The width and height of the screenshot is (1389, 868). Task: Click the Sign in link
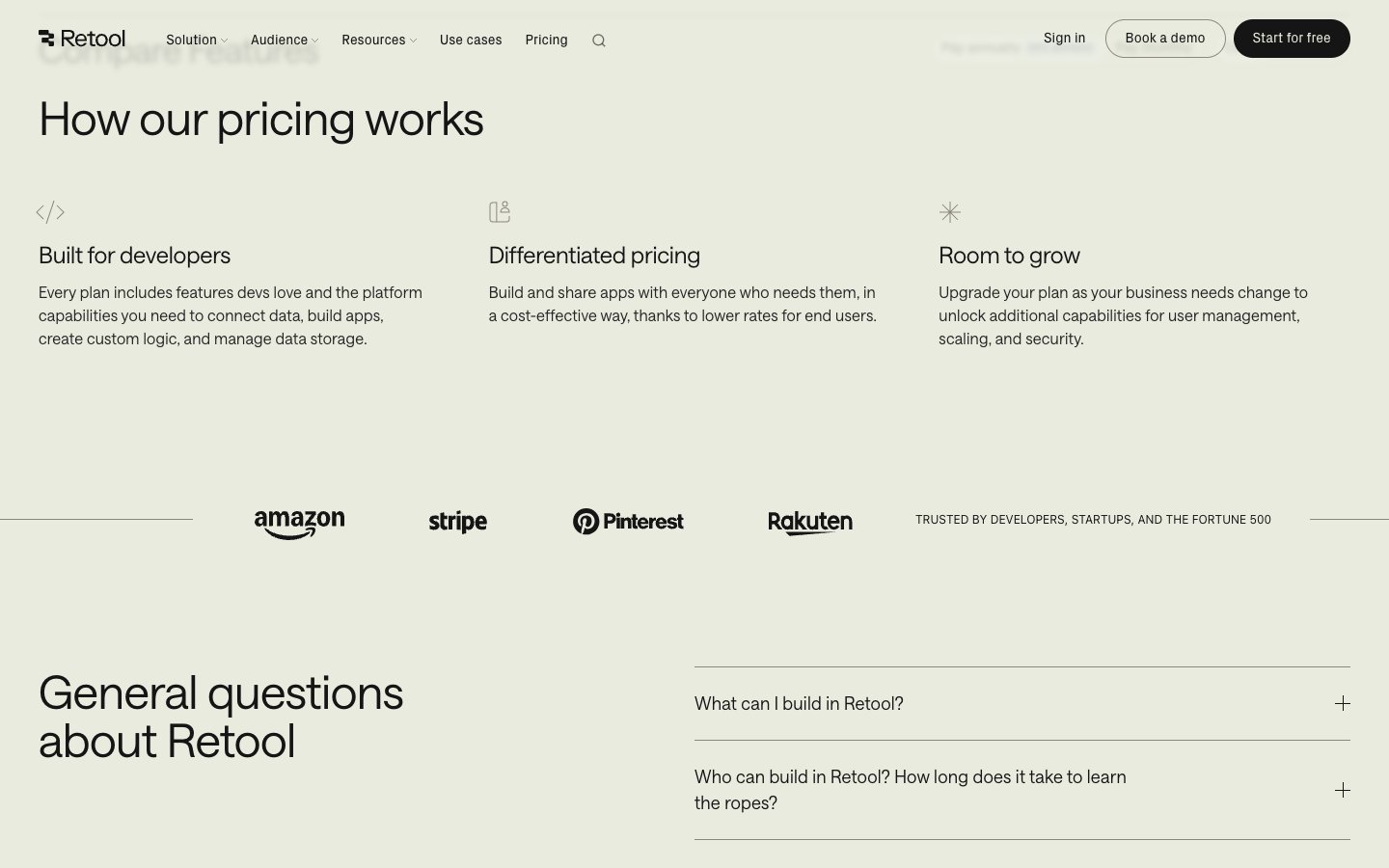1064,38
